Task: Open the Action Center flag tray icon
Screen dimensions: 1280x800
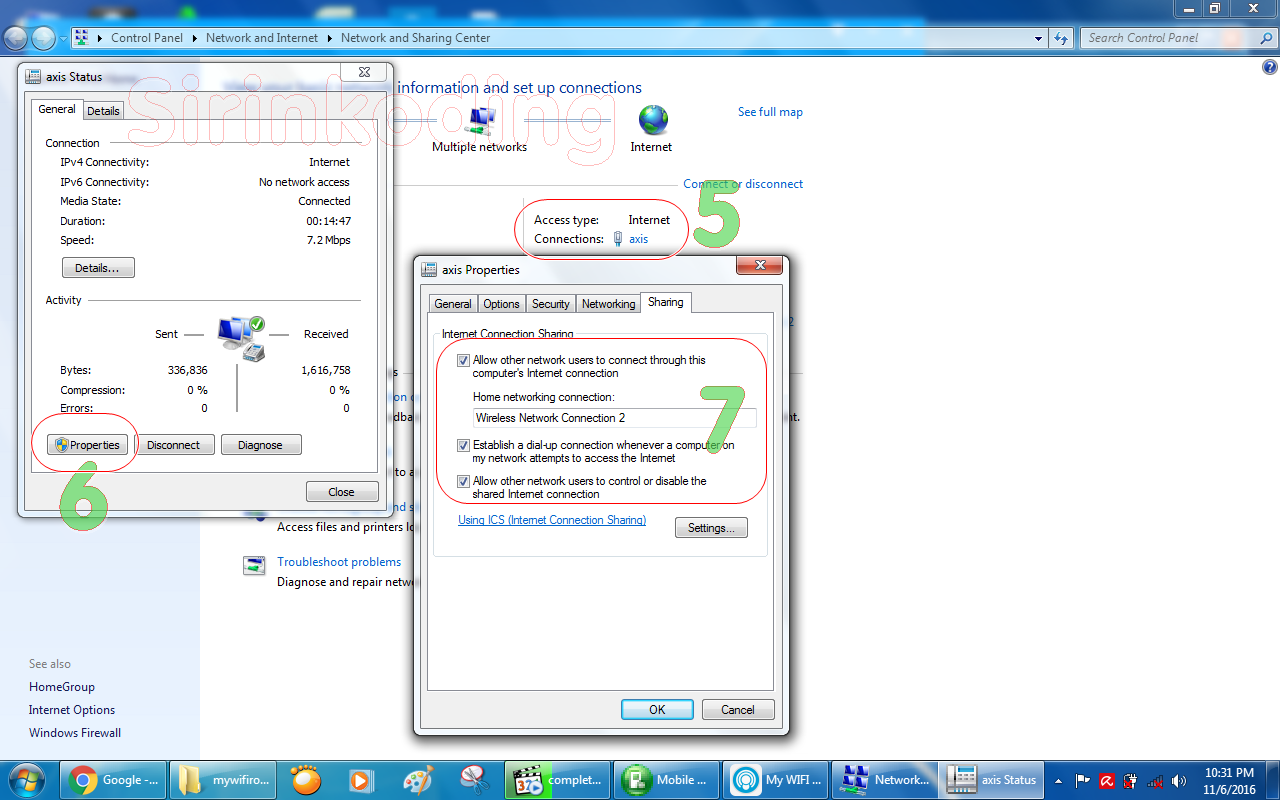Action: point(1083,781)
